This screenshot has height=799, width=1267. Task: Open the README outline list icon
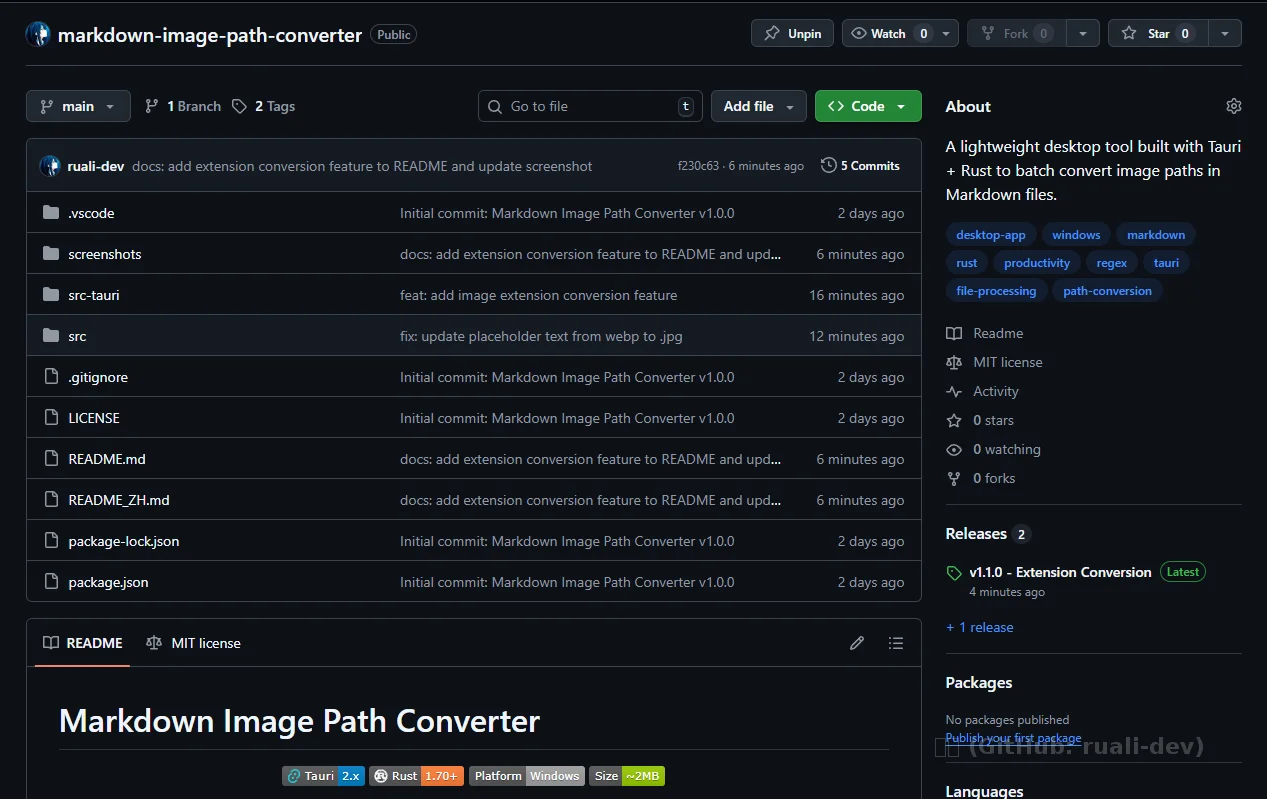(896, 643)
